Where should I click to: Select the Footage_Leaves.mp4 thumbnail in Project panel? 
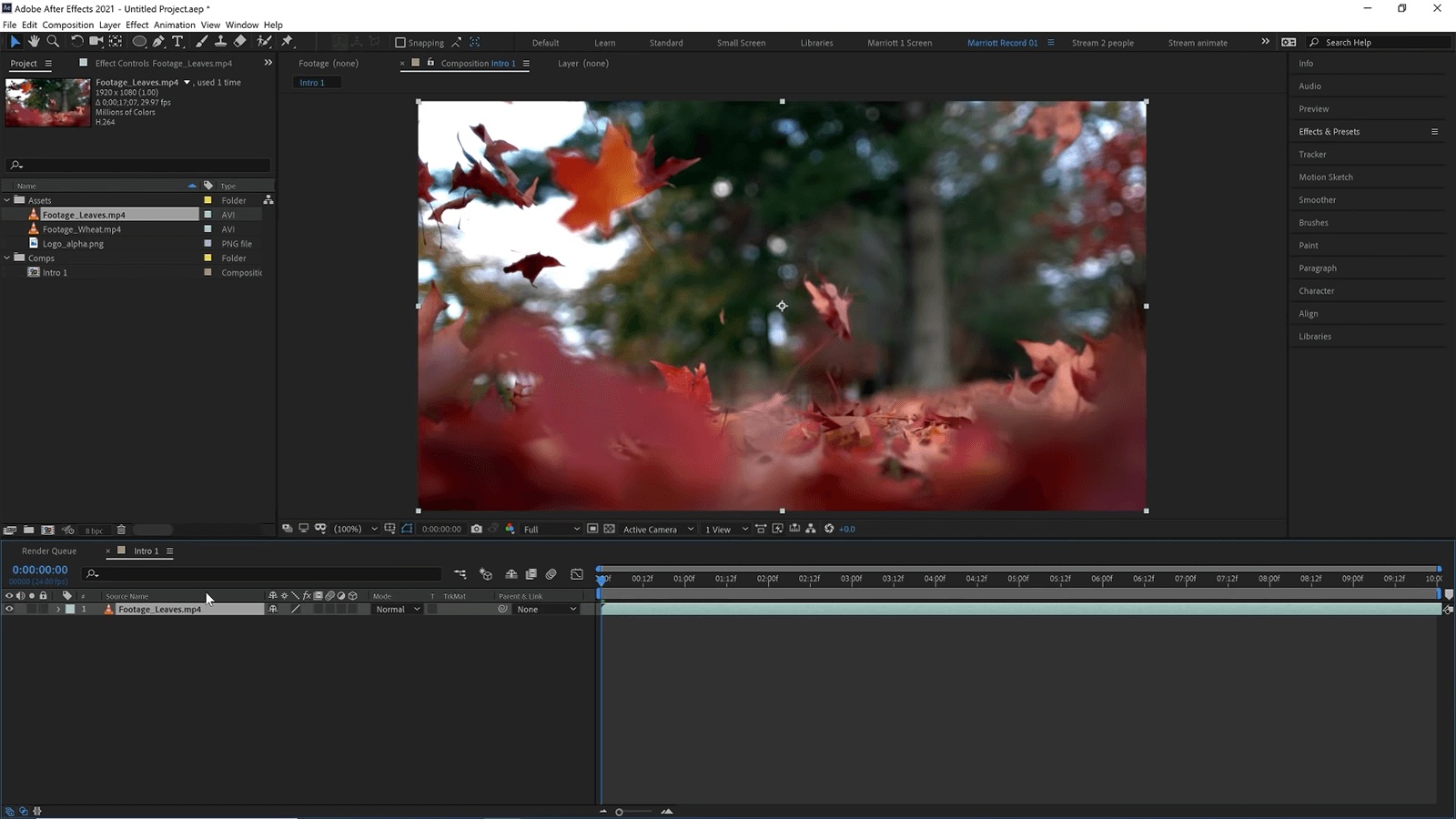pyautogui.click(x=46, y=102)
